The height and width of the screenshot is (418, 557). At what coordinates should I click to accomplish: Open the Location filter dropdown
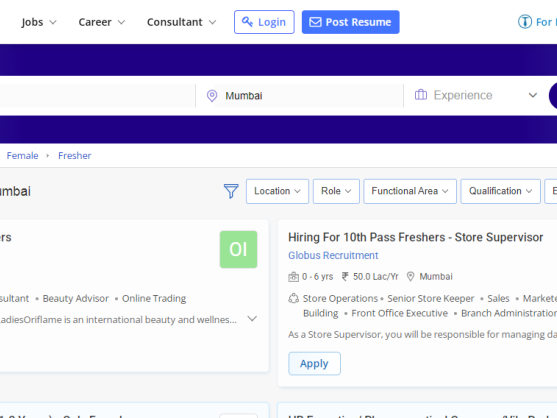coord(277,191)
